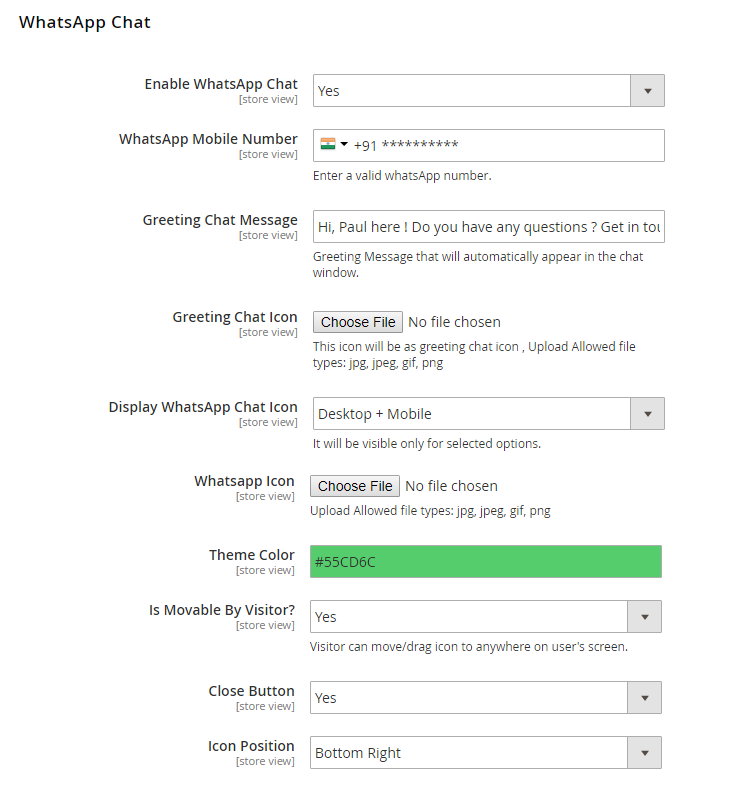Click the Icon Position label
This screenshot has height=807, width=744.
click(x=251, y=746)
